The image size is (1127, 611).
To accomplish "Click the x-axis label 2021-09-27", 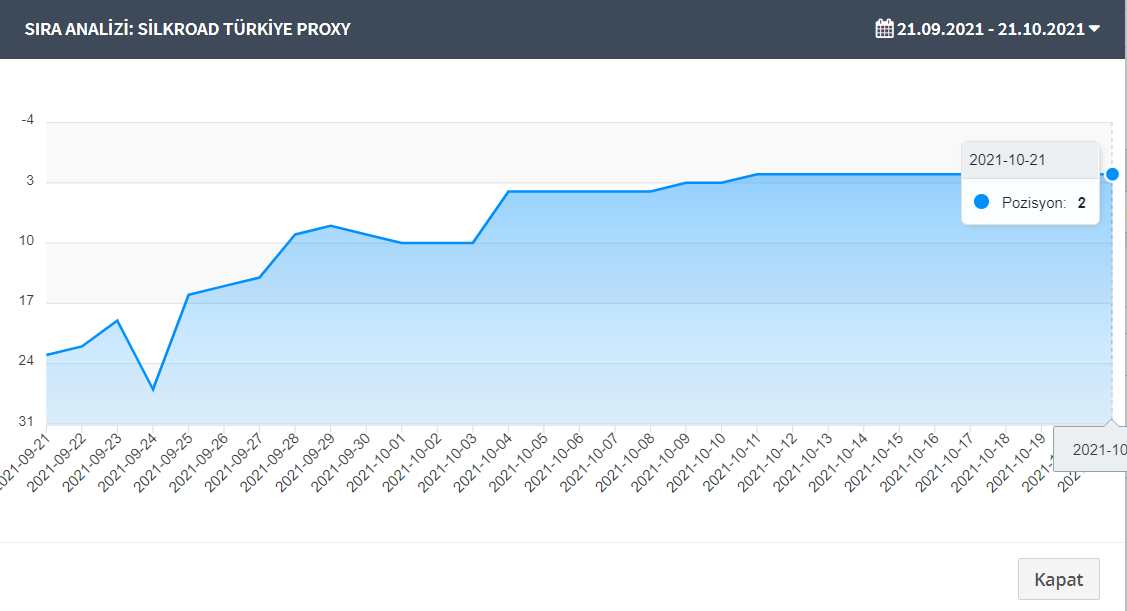I will point(234,461).
